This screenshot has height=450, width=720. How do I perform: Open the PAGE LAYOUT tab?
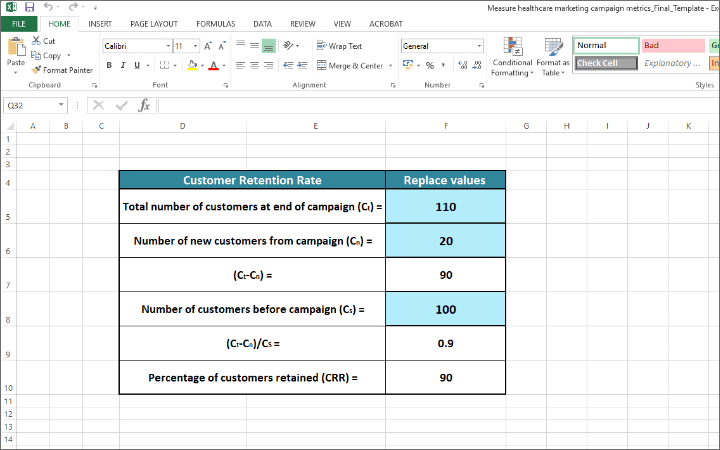[x=153, y=23]
